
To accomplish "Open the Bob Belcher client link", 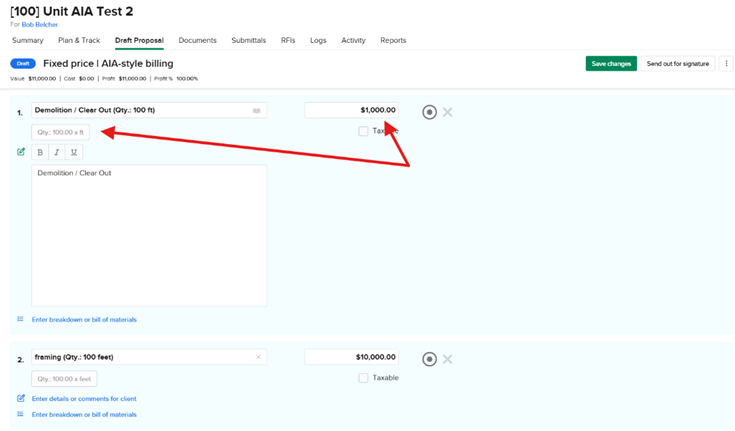I will point(40,24).
